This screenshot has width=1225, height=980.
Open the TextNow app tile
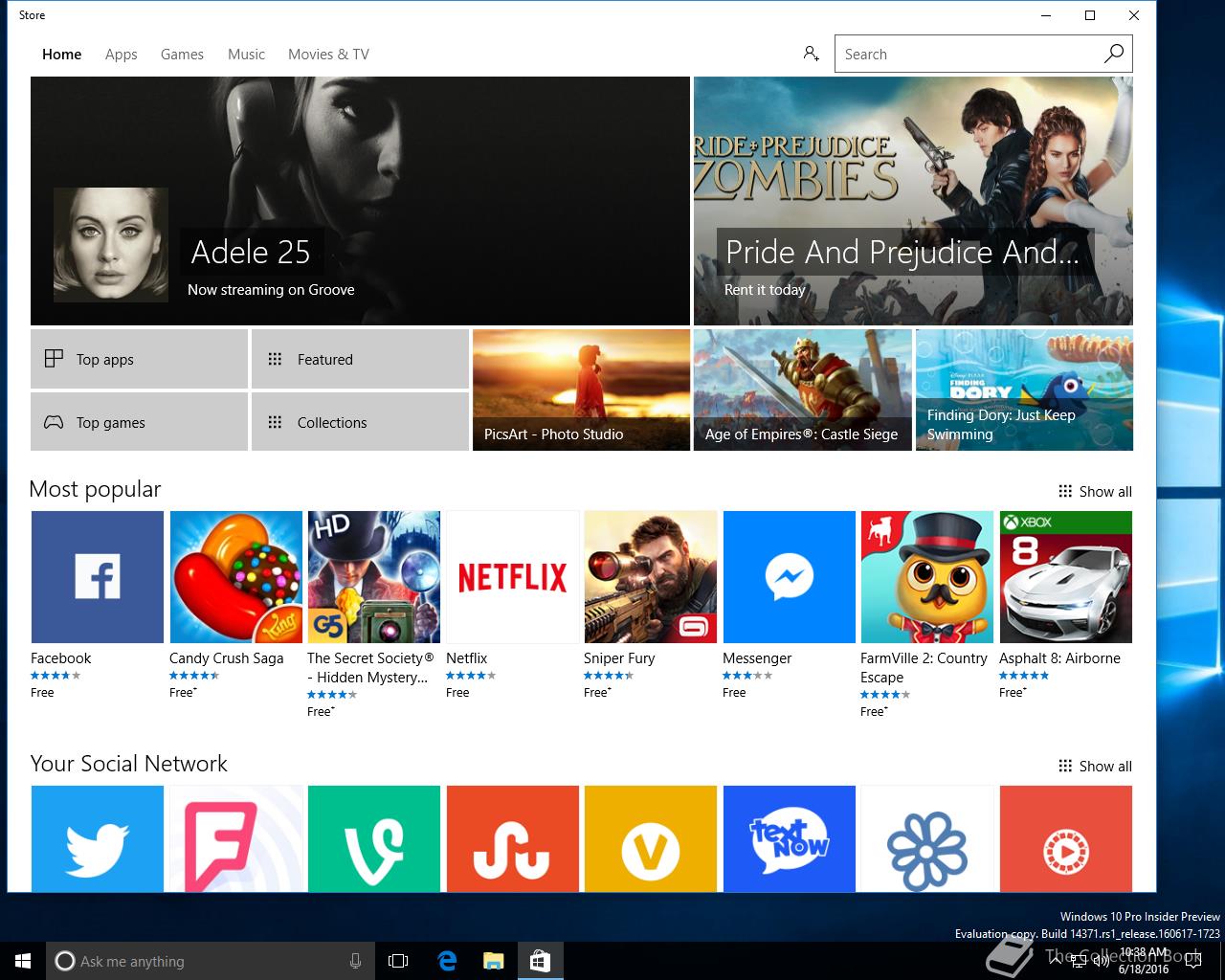[x=790, y=839]
